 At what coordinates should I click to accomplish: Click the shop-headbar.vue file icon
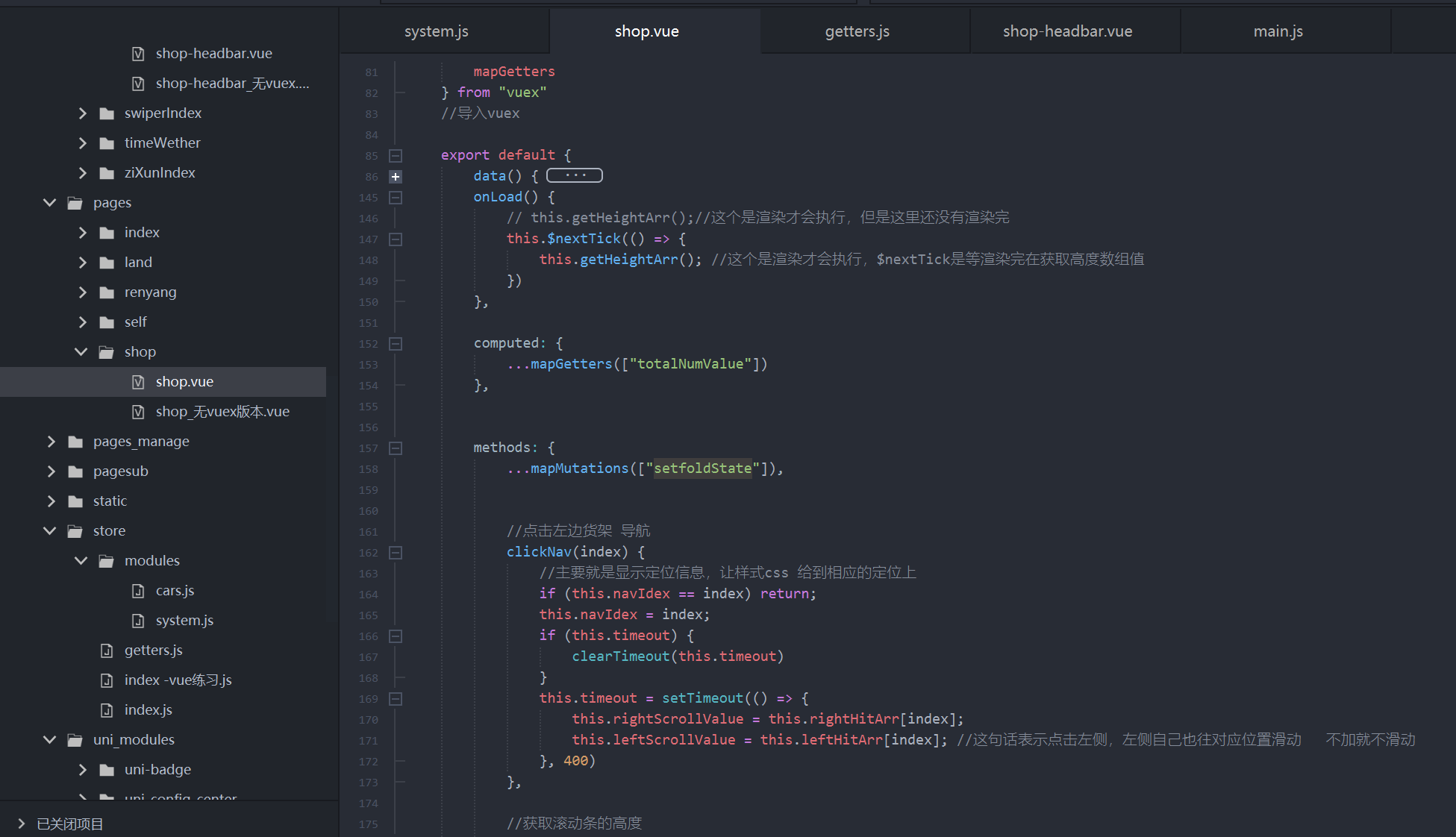point(138,54)
